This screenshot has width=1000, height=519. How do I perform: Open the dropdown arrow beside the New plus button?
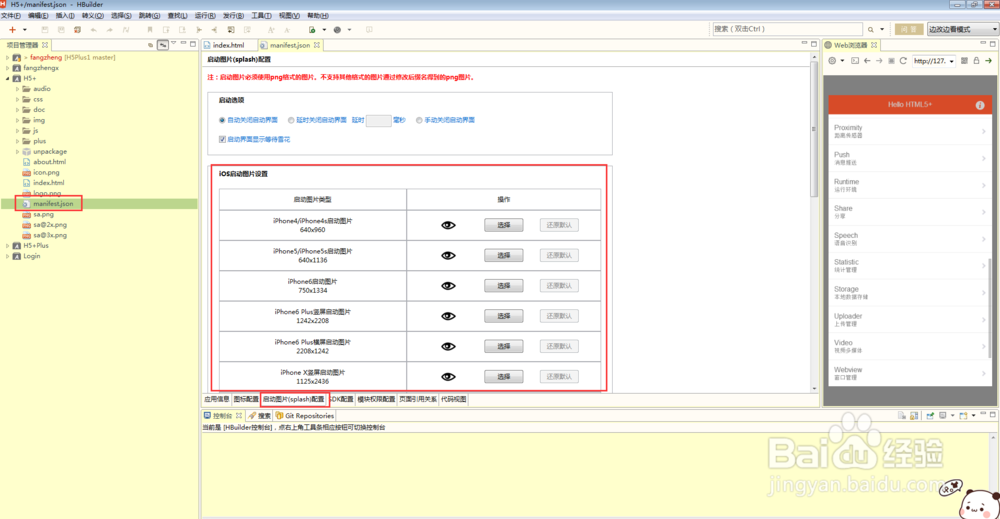point(25,29)
